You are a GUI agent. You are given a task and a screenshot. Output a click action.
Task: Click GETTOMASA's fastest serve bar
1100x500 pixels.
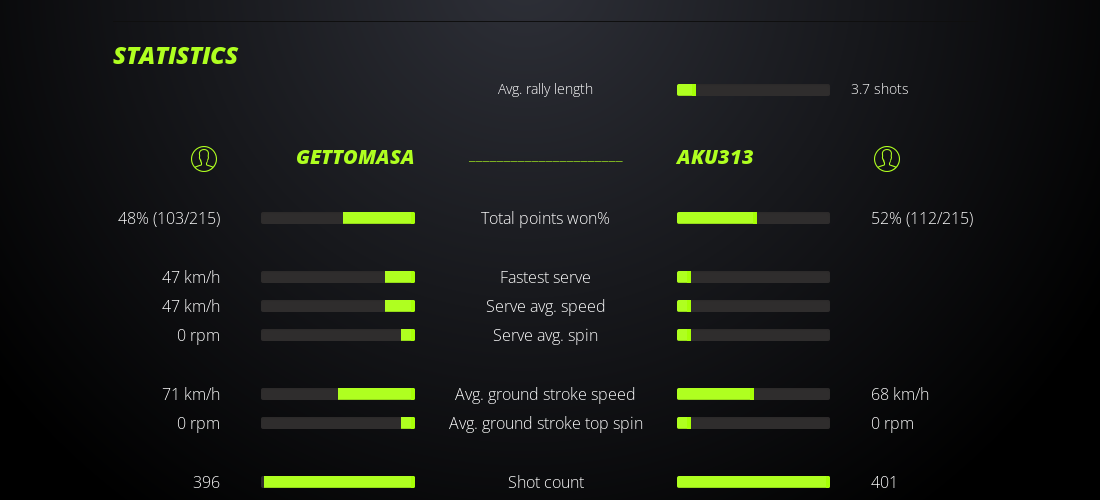pyautogui.click(x=338, y=277)
